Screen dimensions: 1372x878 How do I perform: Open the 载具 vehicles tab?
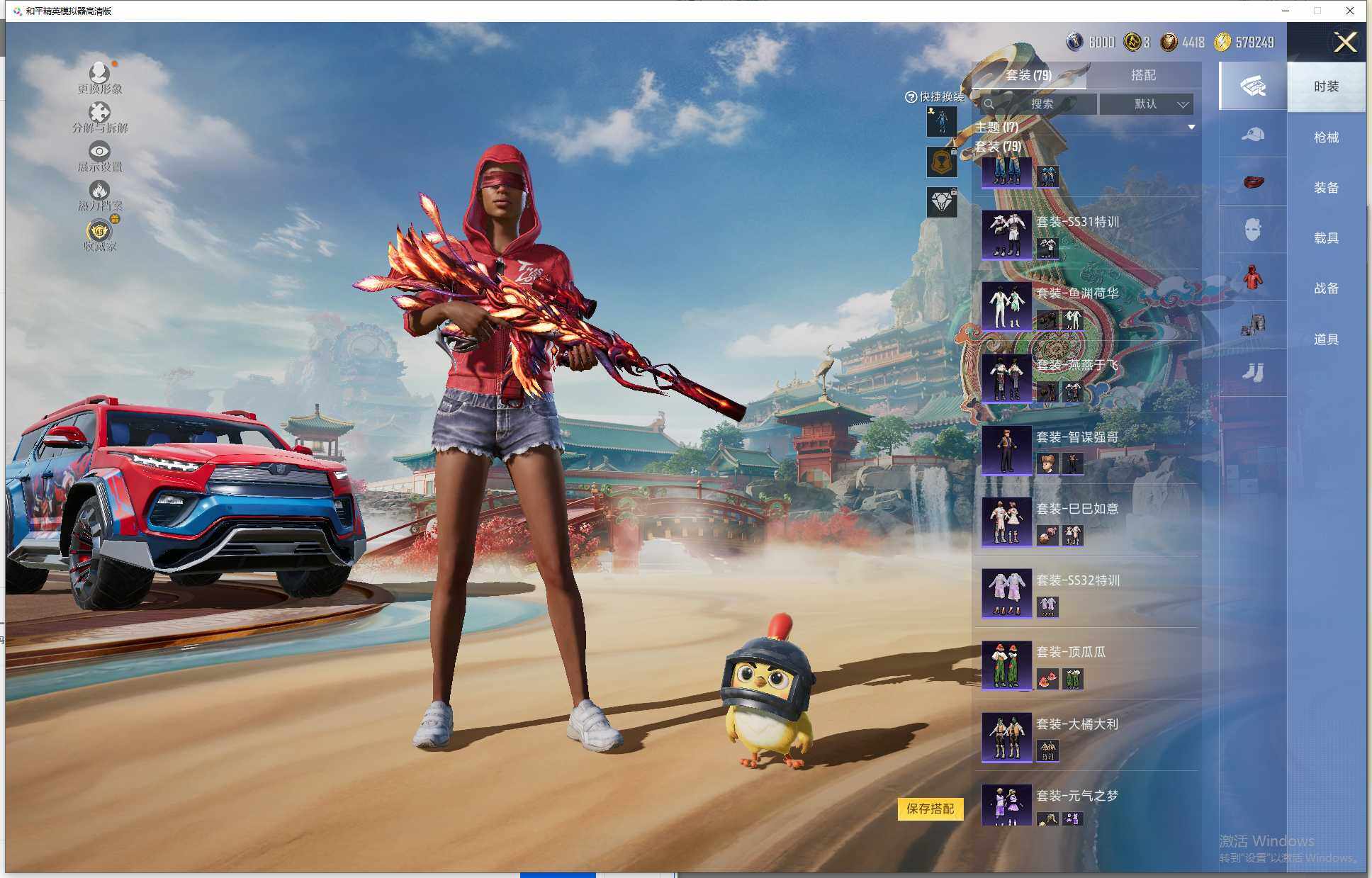click(x=1326, y=238)
